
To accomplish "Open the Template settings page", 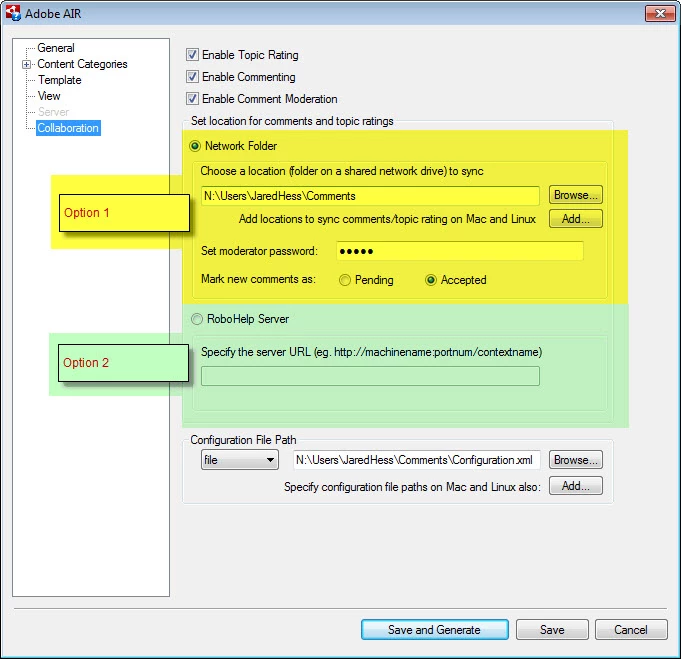I will (60, 80).
